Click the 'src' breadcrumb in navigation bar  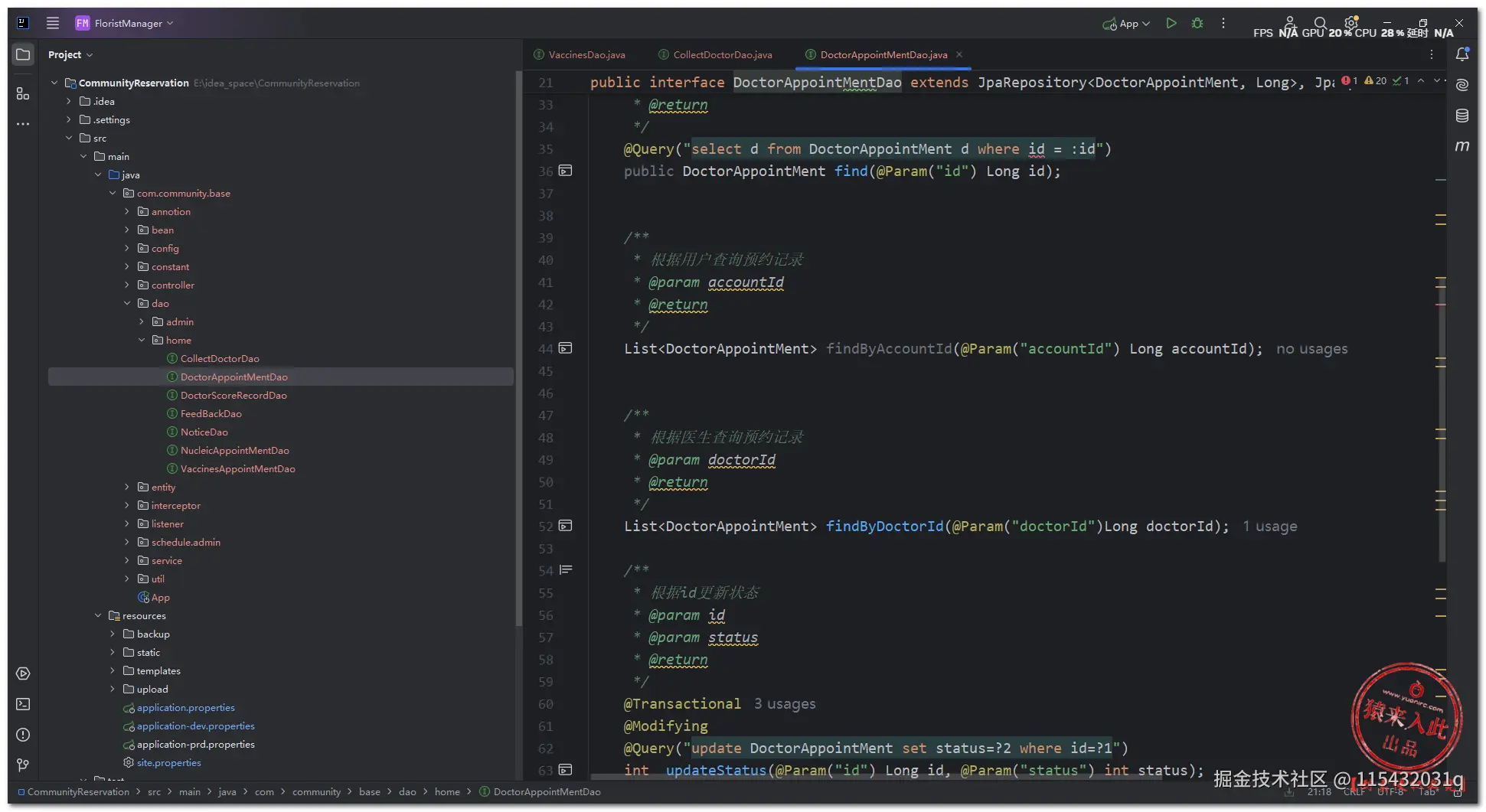154,791
